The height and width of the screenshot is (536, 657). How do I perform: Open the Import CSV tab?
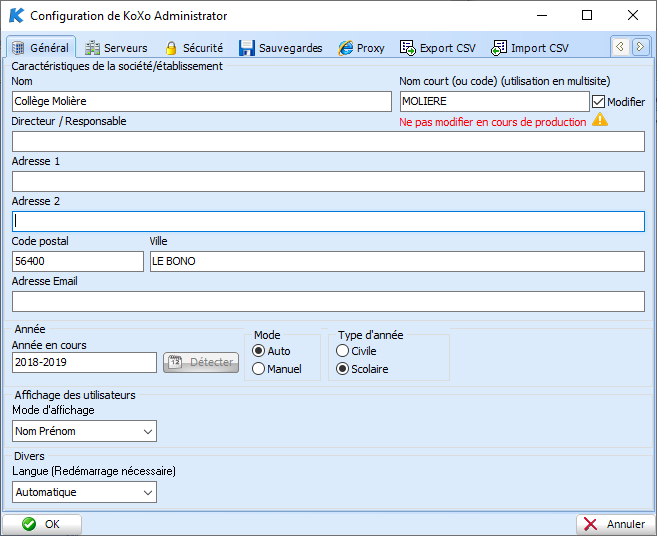pos(530,48)
